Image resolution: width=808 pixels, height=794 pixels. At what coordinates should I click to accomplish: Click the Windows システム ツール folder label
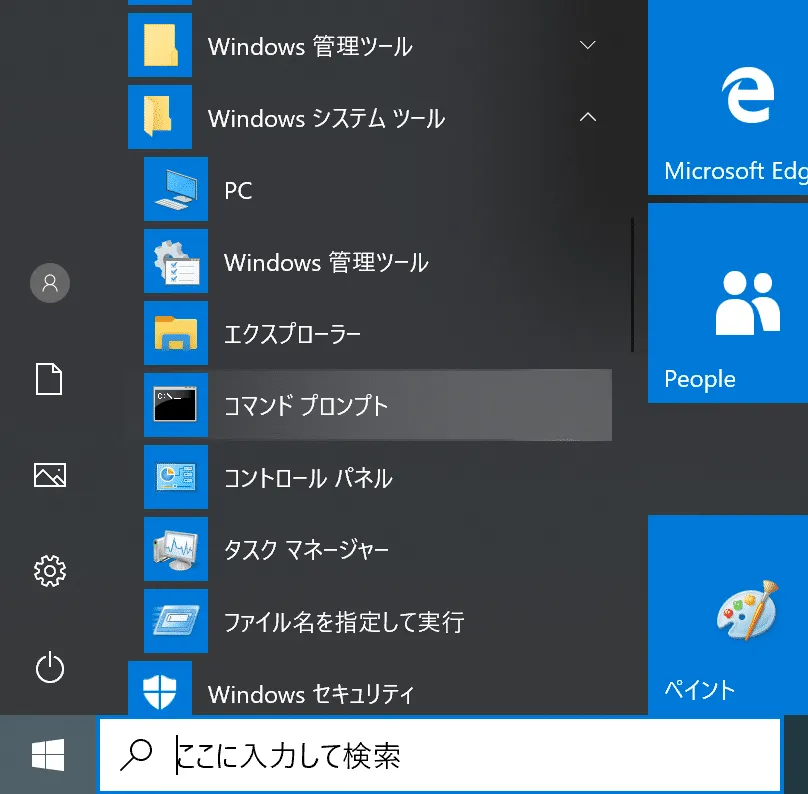326,118
